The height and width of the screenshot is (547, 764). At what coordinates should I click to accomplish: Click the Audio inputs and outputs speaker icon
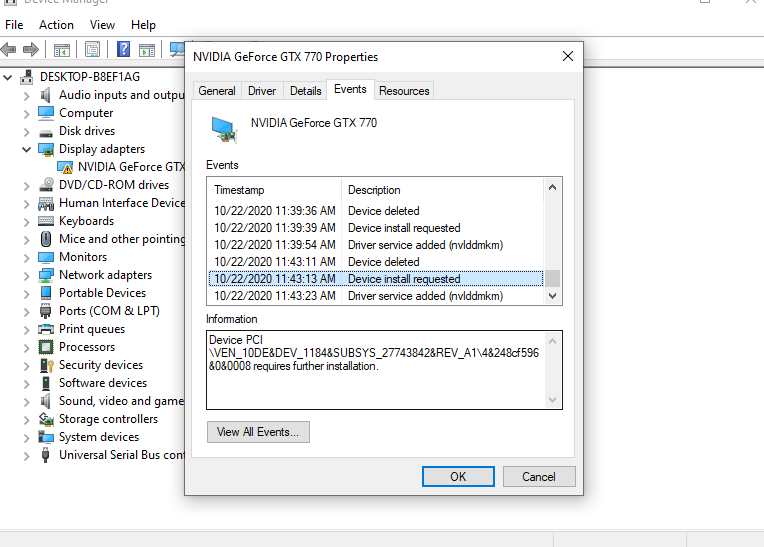46,95
